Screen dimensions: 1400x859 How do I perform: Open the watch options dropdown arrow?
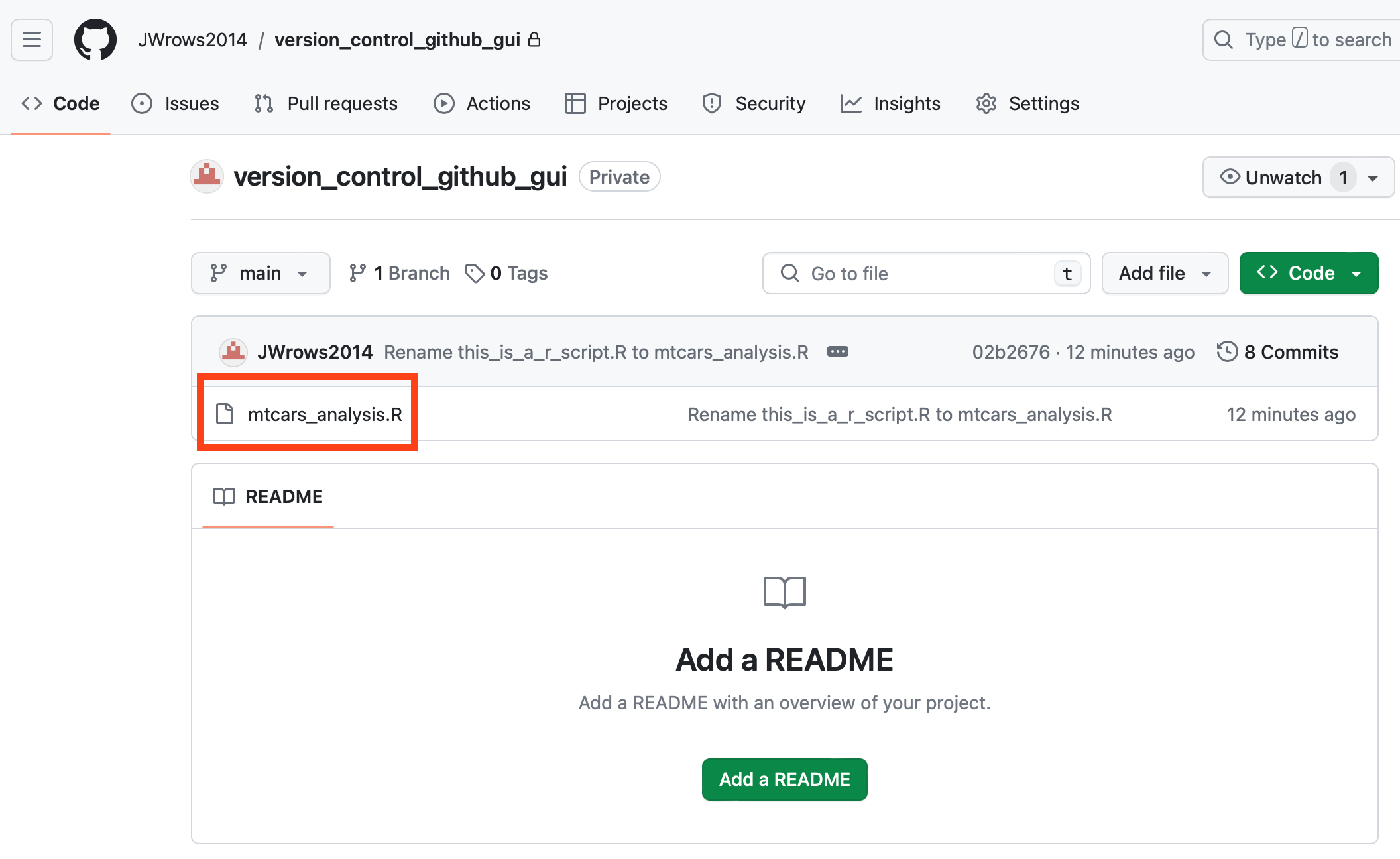1373,178
